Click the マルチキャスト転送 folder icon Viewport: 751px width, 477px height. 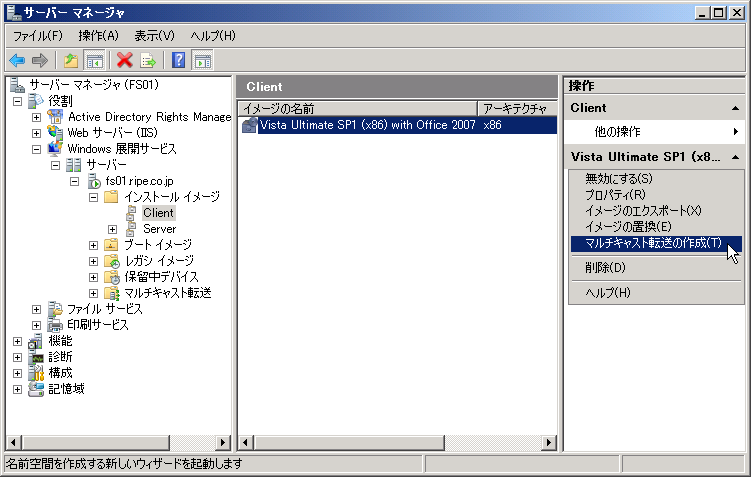tap(112, 293)
